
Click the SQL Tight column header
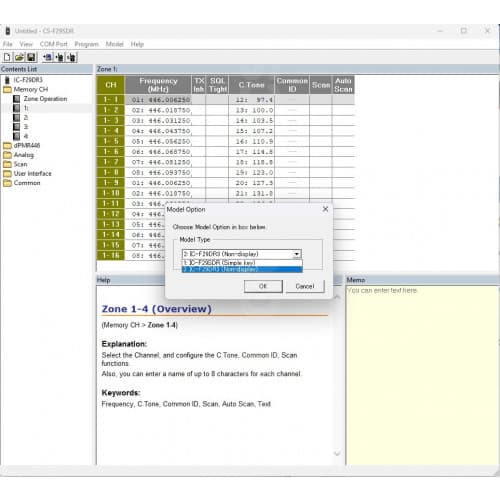coord(217,85)
